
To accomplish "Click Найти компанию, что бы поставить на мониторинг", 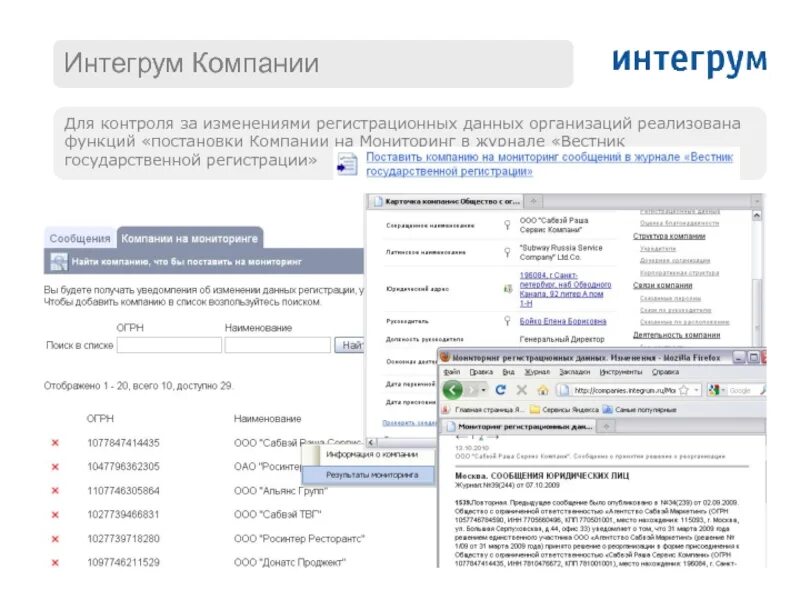I will point(186,262).
